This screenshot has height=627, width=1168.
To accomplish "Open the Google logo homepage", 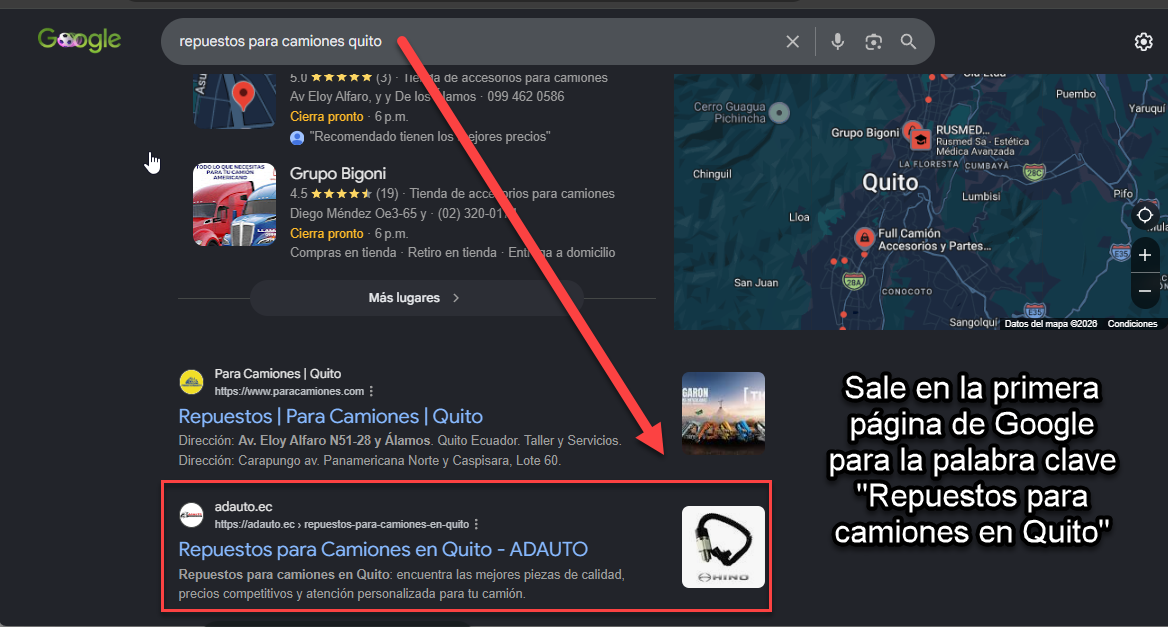I will 80,39.
